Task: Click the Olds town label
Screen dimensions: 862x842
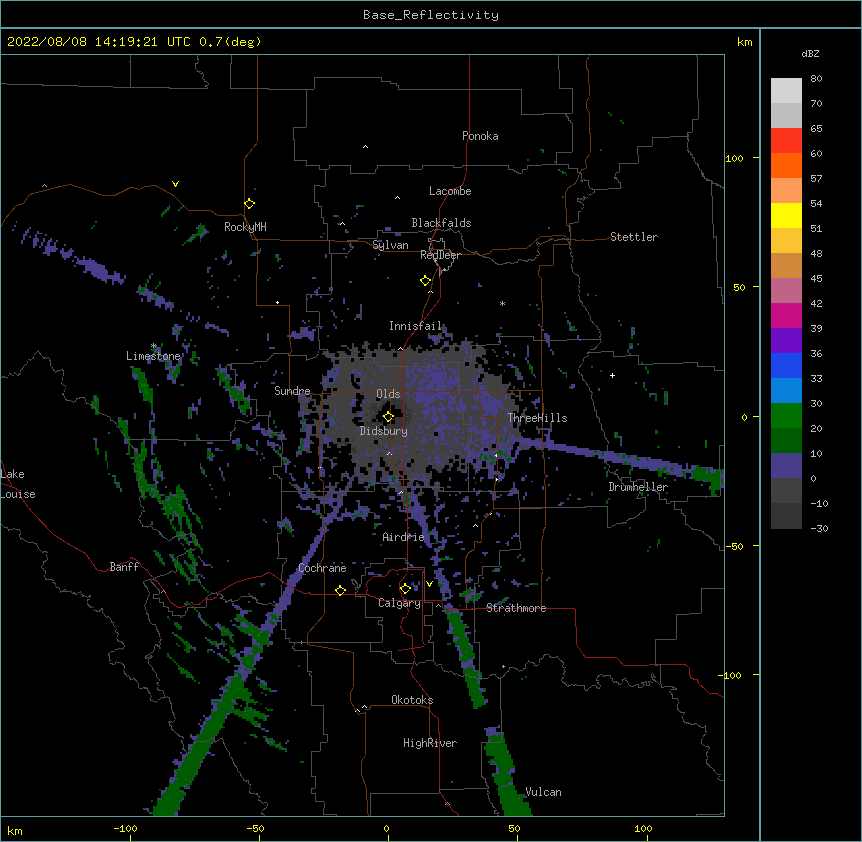Action: coord(388,394)
